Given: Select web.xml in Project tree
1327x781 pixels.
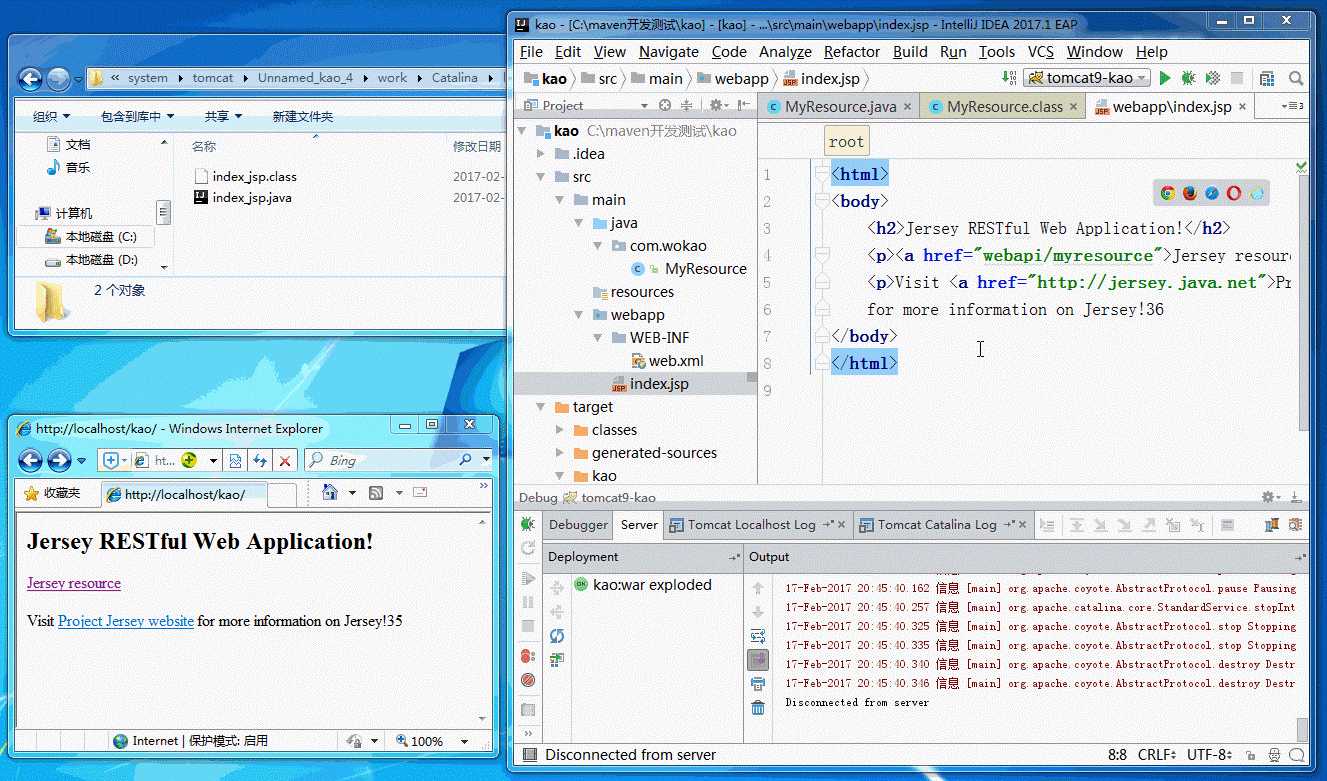Looking at the screenshot, I should [669, 361].
